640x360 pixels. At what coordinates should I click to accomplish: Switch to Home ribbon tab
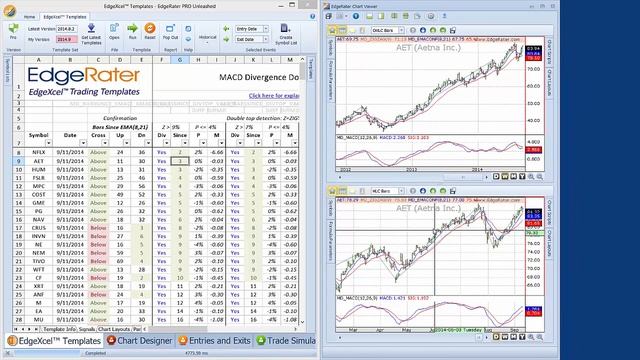29,17
